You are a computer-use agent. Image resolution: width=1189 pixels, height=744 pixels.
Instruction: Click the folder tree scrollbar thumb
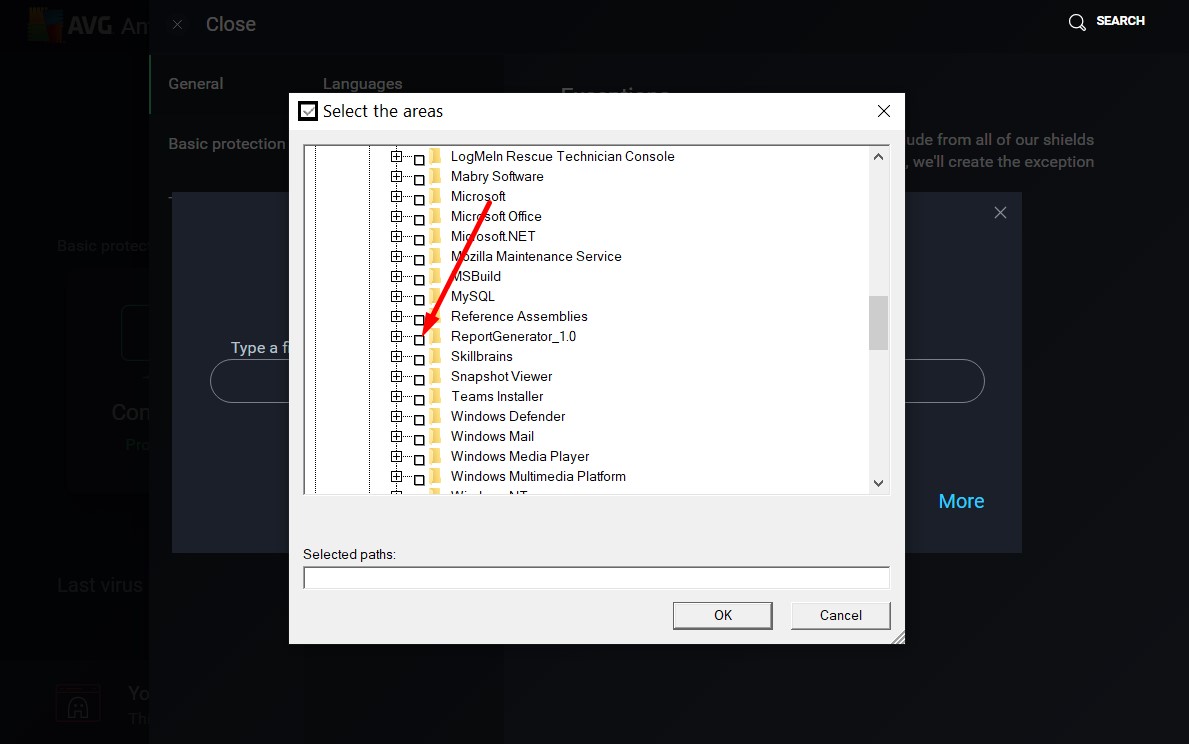coord(878,322)
